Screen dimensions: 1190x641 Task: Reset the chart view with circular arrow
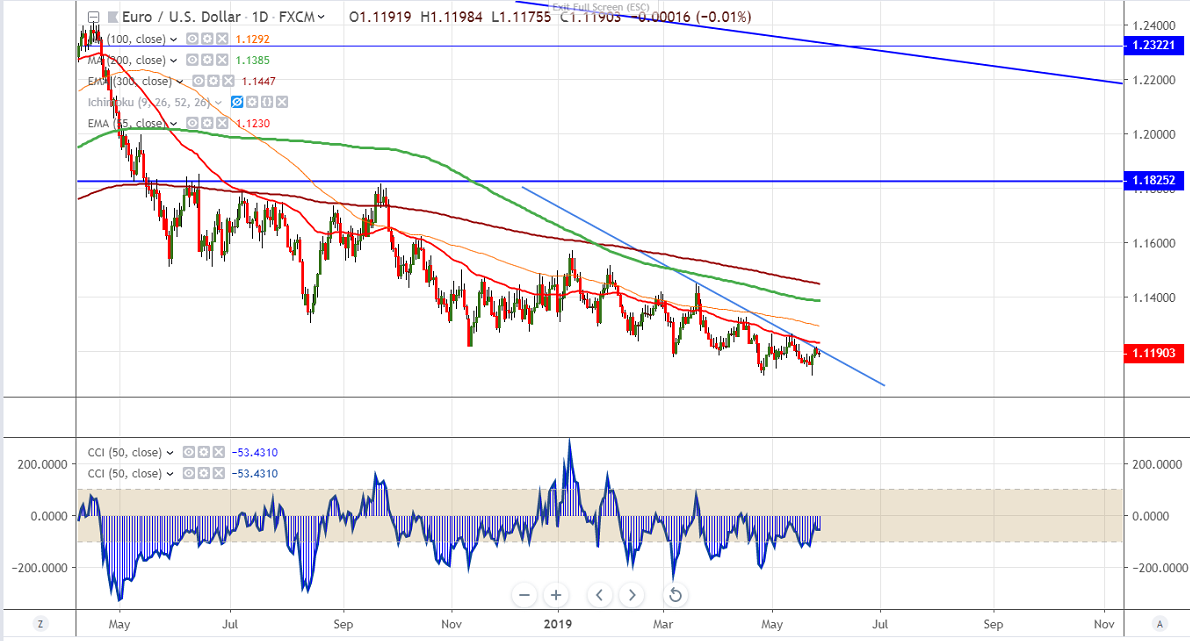[x=675, y=595]
